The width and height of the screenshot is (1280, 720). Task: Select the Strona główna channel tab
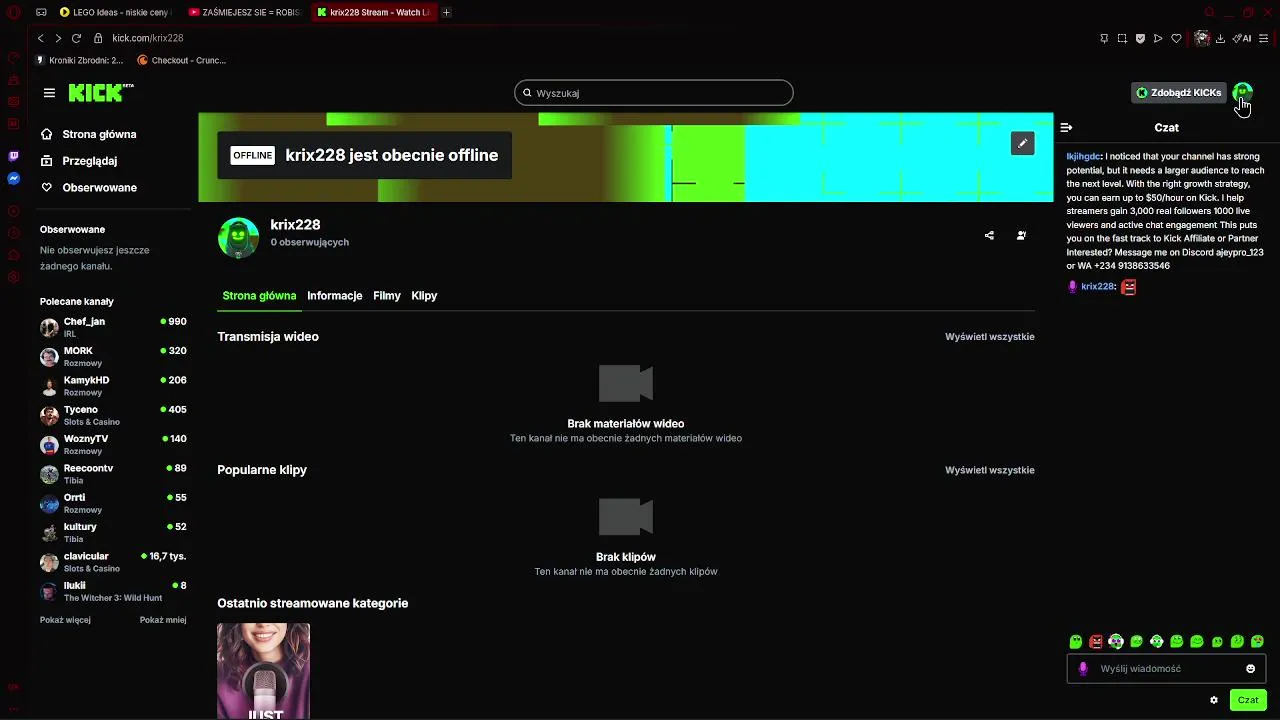tap(259, 296)
